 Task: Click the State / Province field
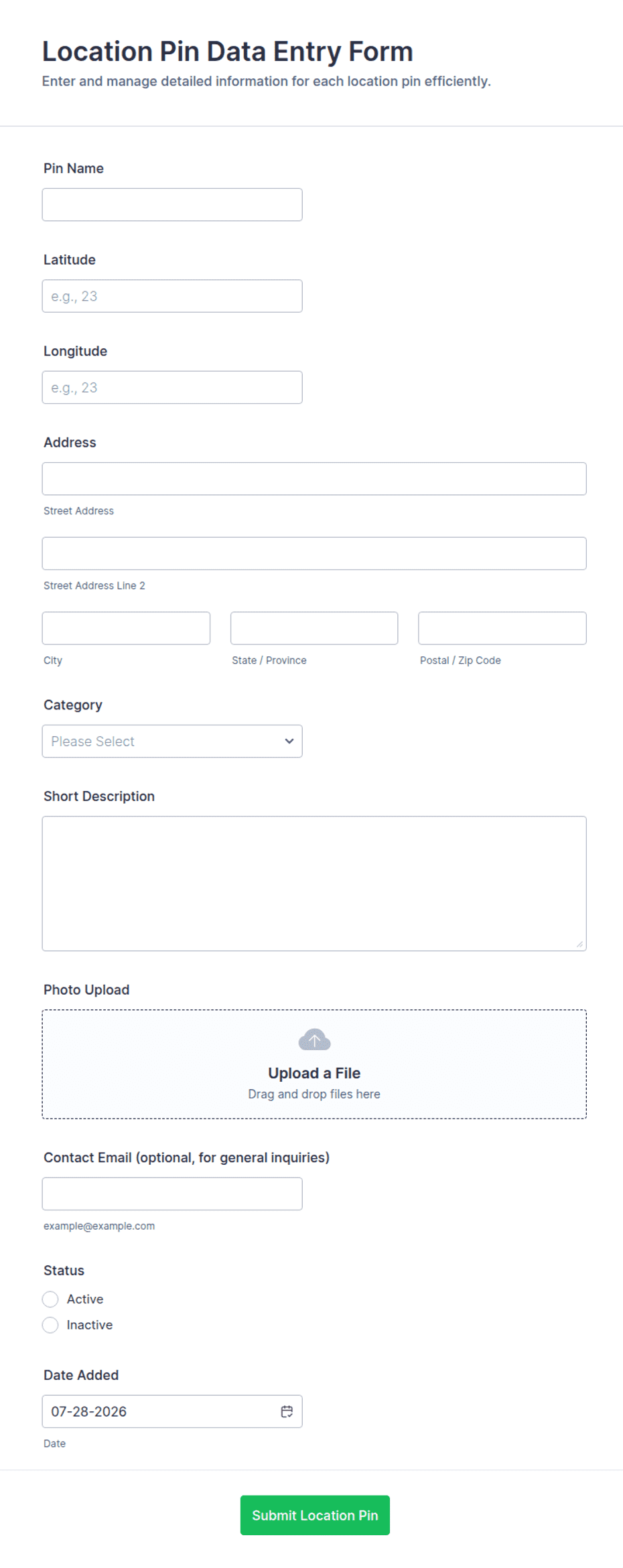click(314, 628)
